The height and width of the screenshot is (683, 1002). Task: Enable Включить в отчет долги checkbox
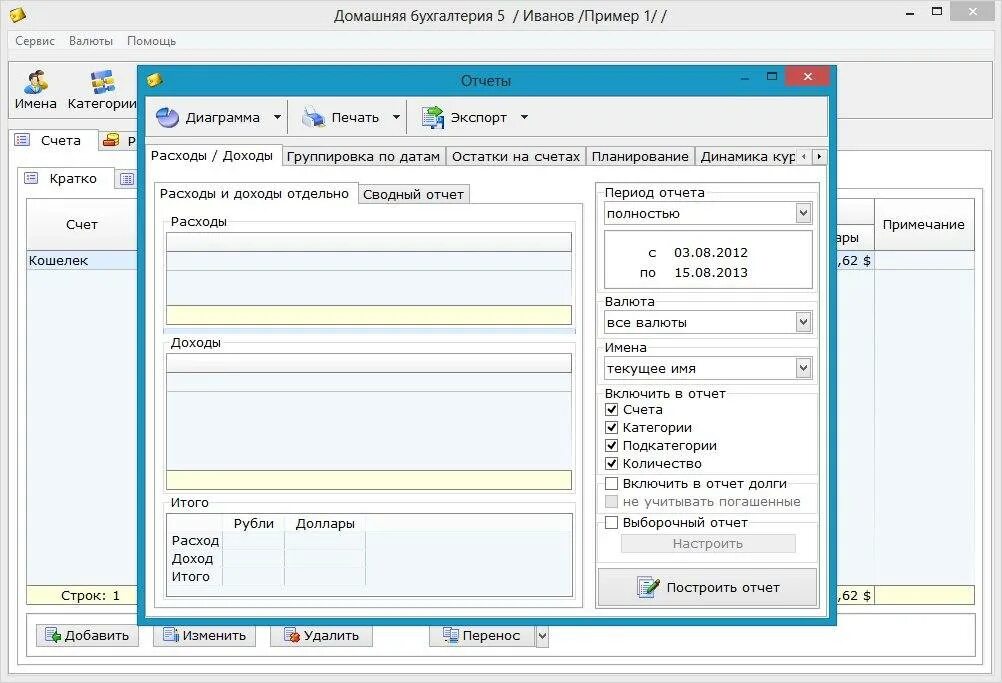click(612, 484)
